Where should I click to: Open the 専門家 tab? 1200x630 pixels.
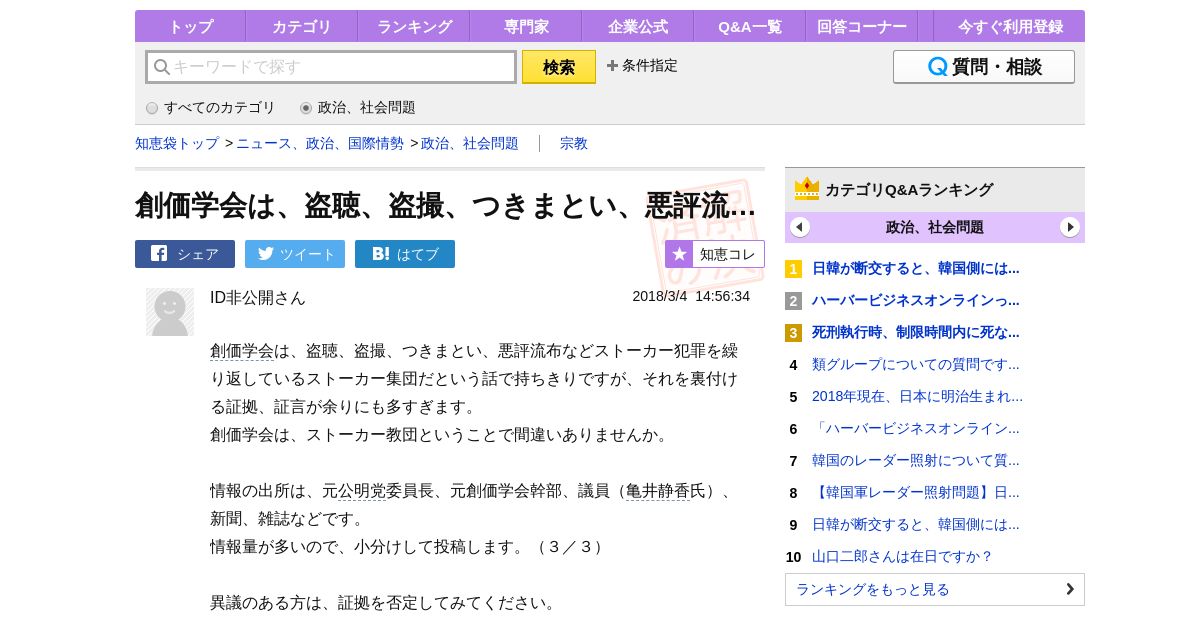point(526,27)
